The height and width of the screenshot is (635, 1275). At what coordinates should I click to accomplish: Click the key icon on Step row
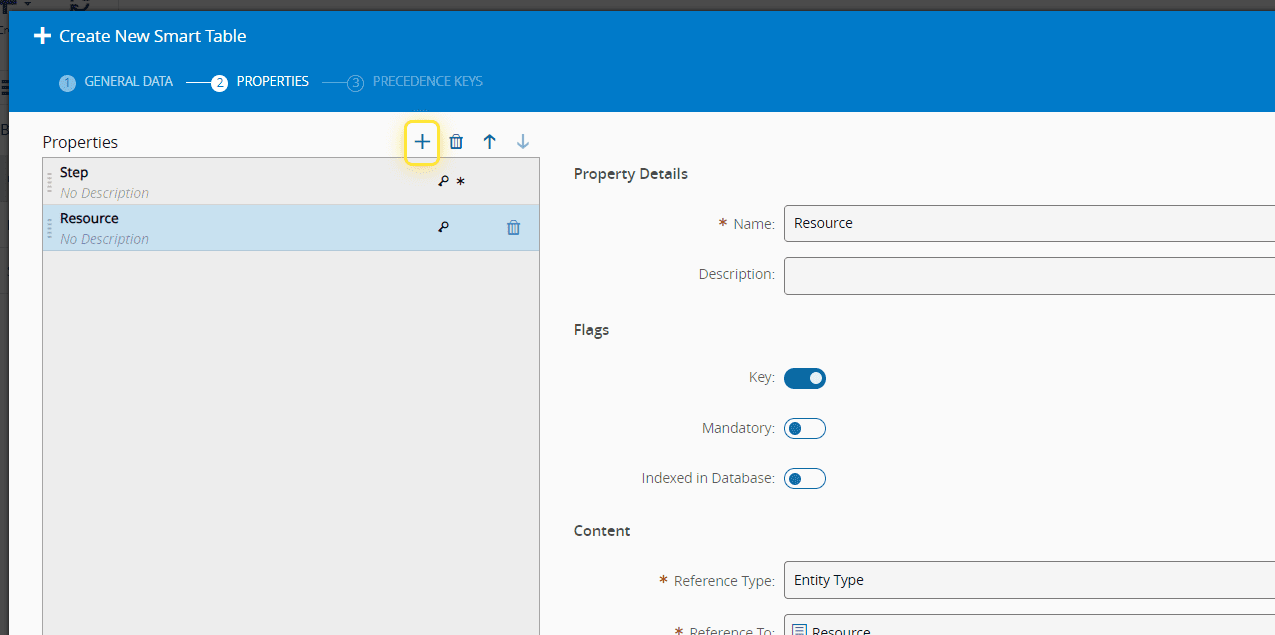[x=443, y=182]
